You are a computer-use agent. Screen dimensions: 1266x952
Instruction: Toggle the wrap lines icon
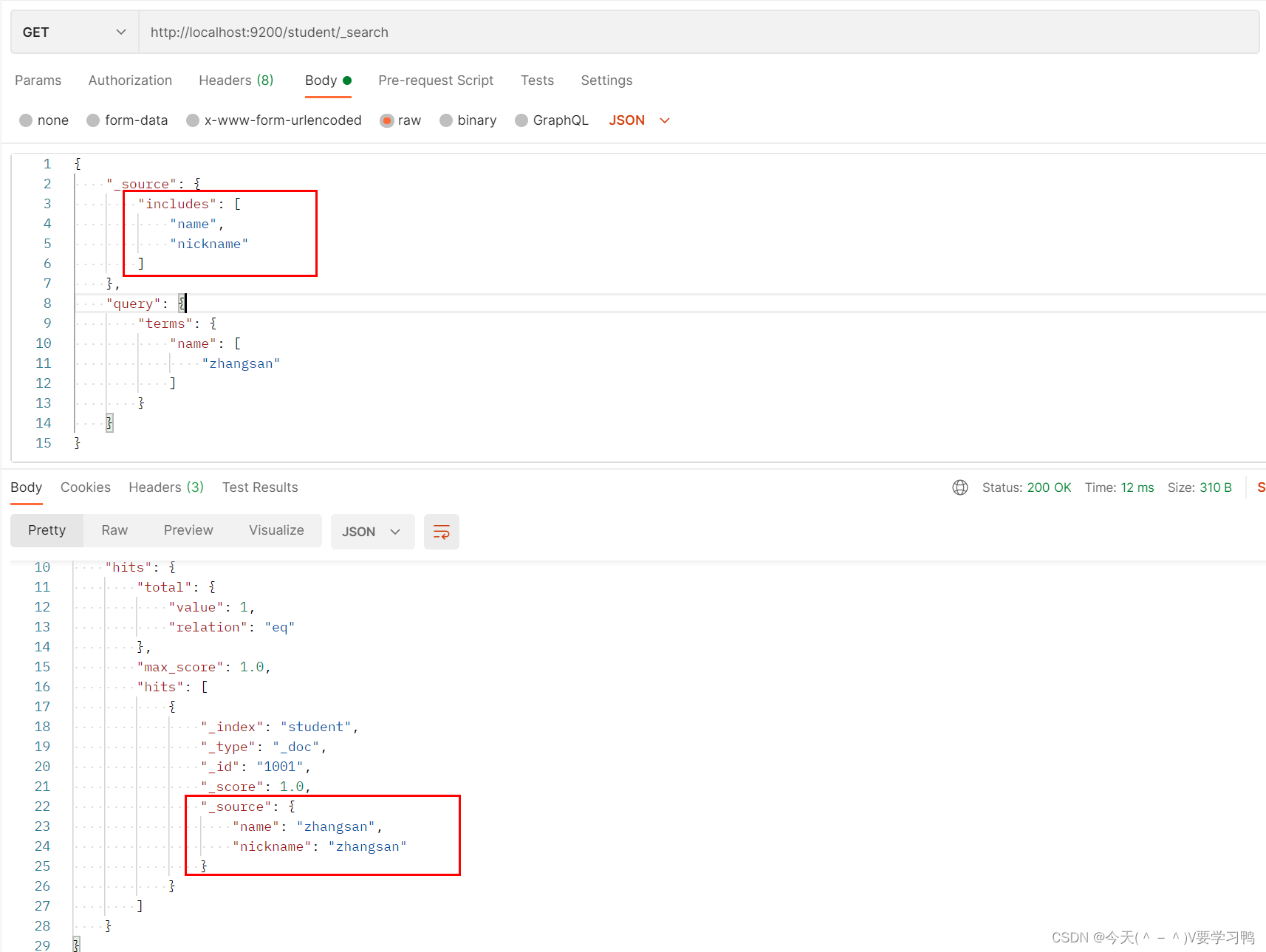click(x=442, y=532)
